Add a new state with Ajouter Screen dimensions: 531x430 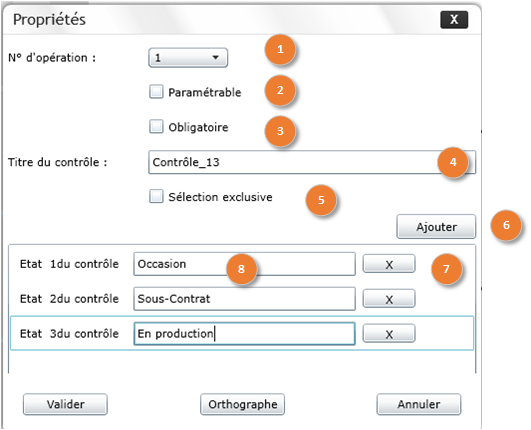coord(436,227)
